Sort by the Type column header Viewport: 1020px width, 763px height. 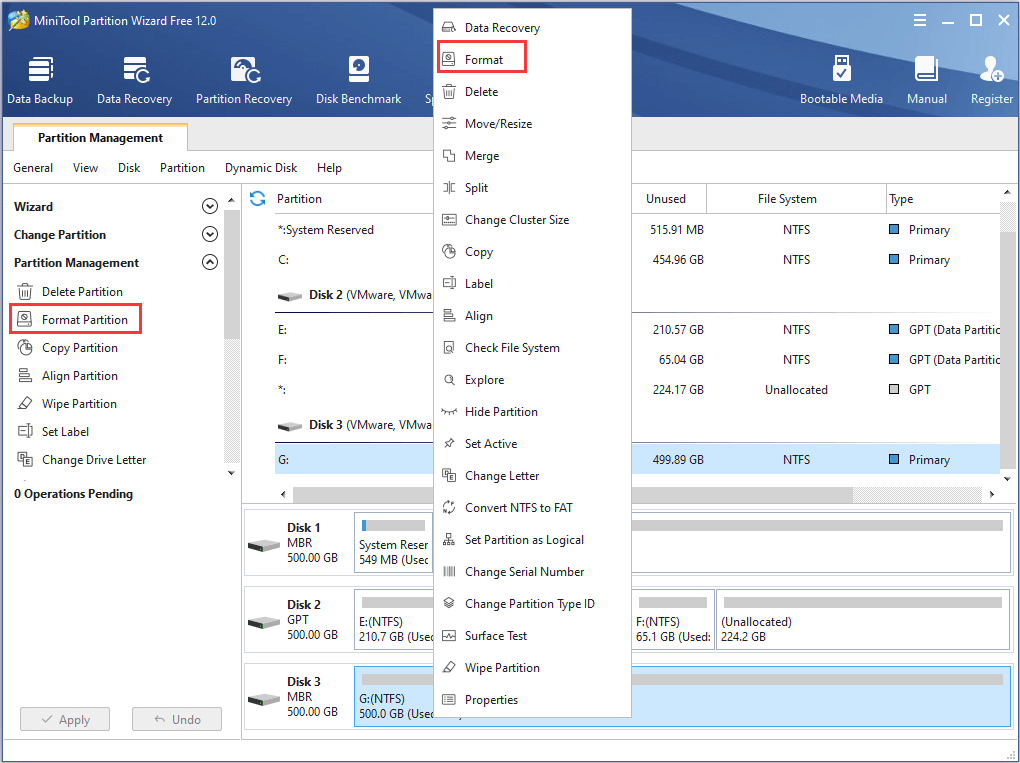point(942,198)
